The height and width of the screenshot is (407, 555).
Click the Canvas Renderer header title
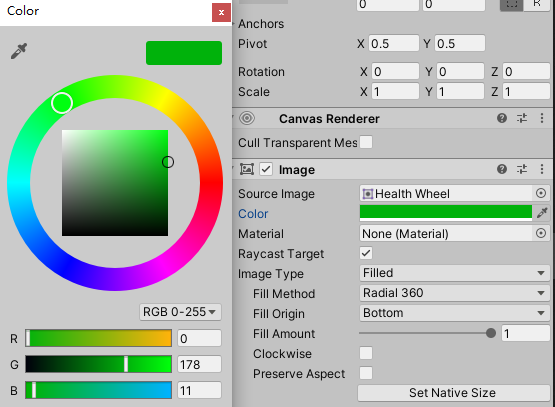click(x=329, y=119)
